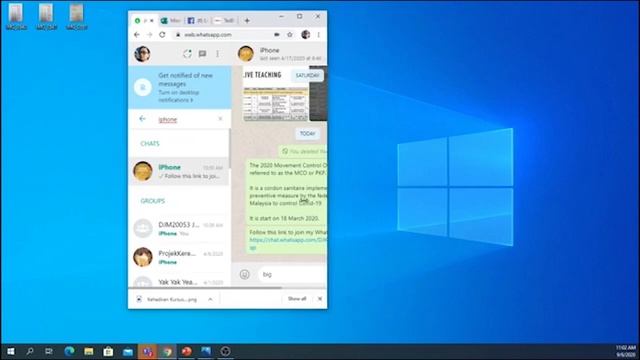
Task: Click Show all downloads
Action: click(x=297, y=299)
